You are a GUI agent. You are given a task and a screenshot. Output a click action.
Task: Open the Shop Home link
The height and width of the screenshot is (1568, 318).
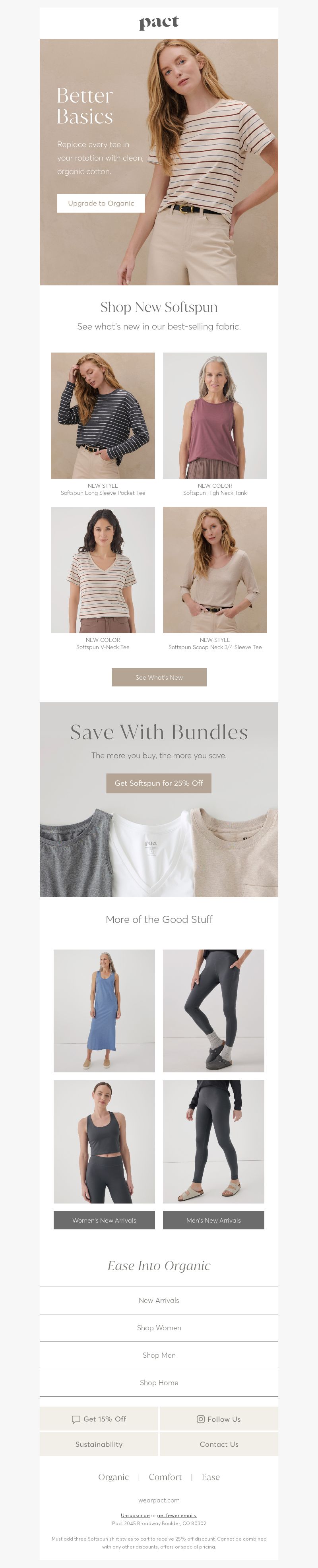point(159,1382)
